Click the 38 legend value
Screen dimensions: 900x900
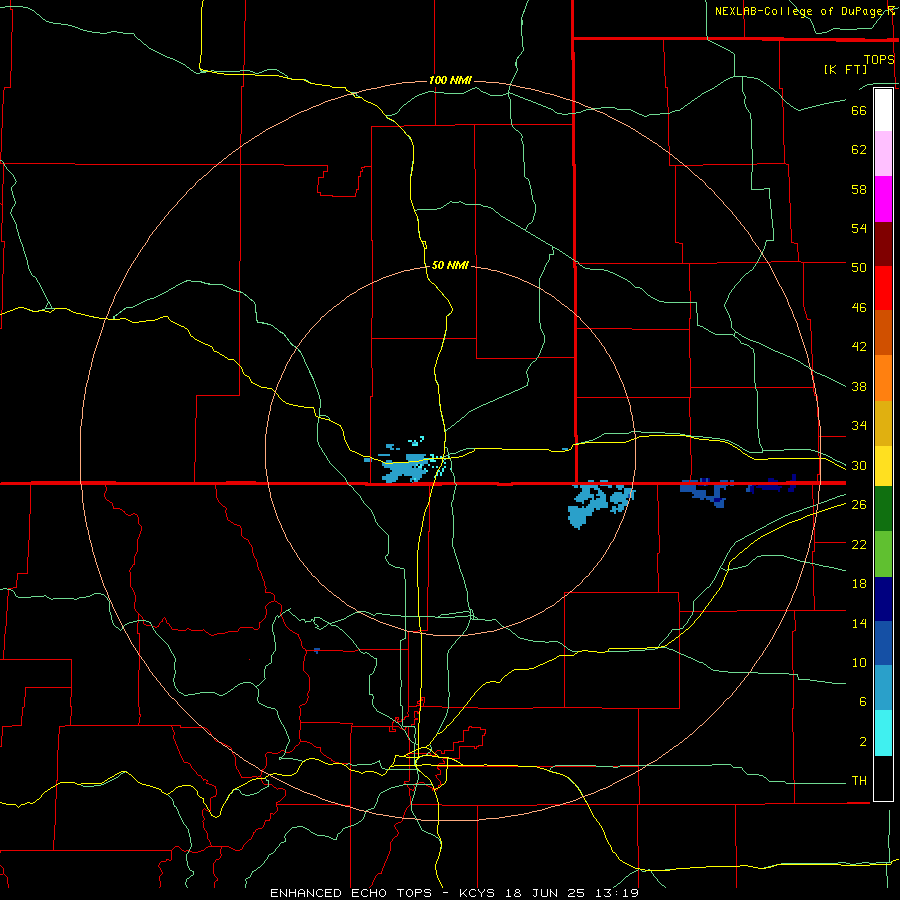859,386
